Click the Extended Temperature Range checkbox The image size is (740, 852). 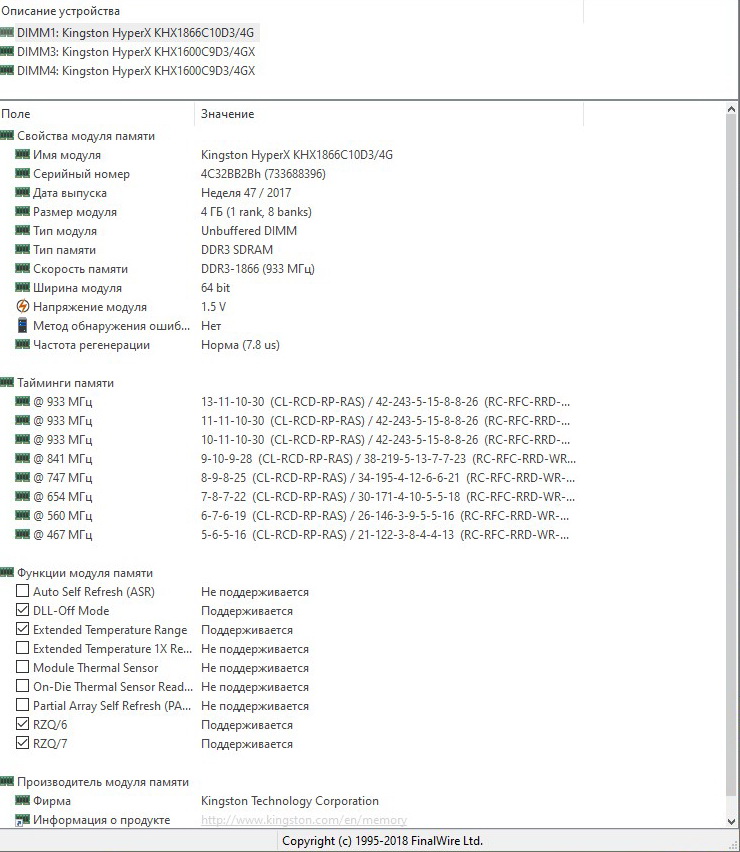point(22,629)
